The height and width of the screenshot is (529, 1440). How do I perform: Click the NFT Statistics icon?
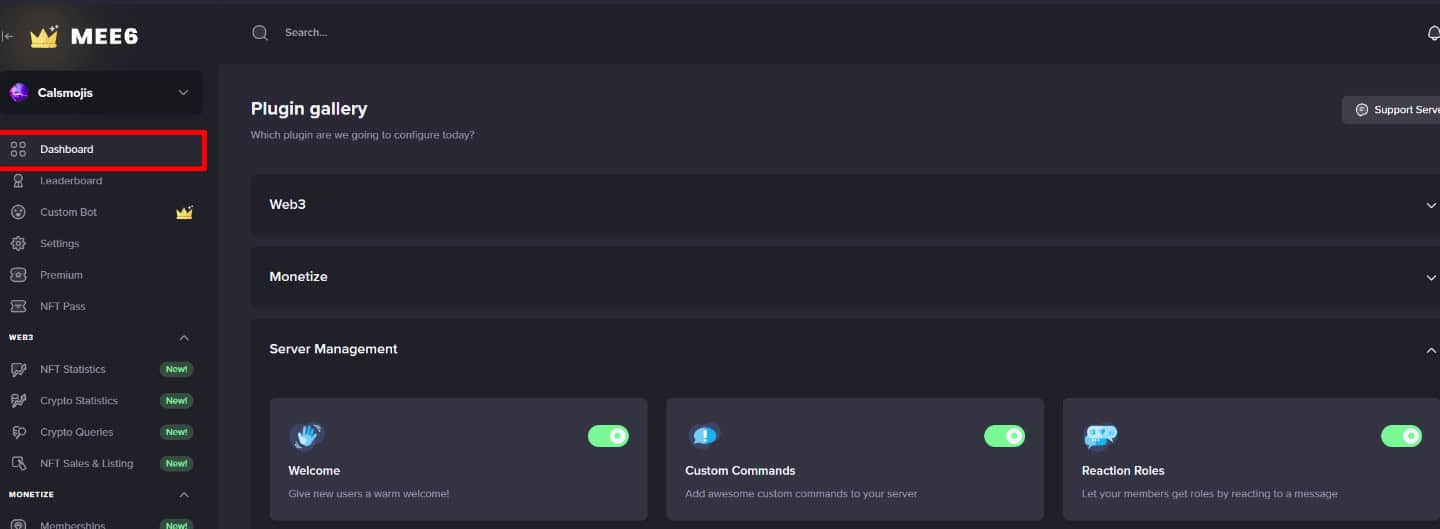(x=18, y=369)
